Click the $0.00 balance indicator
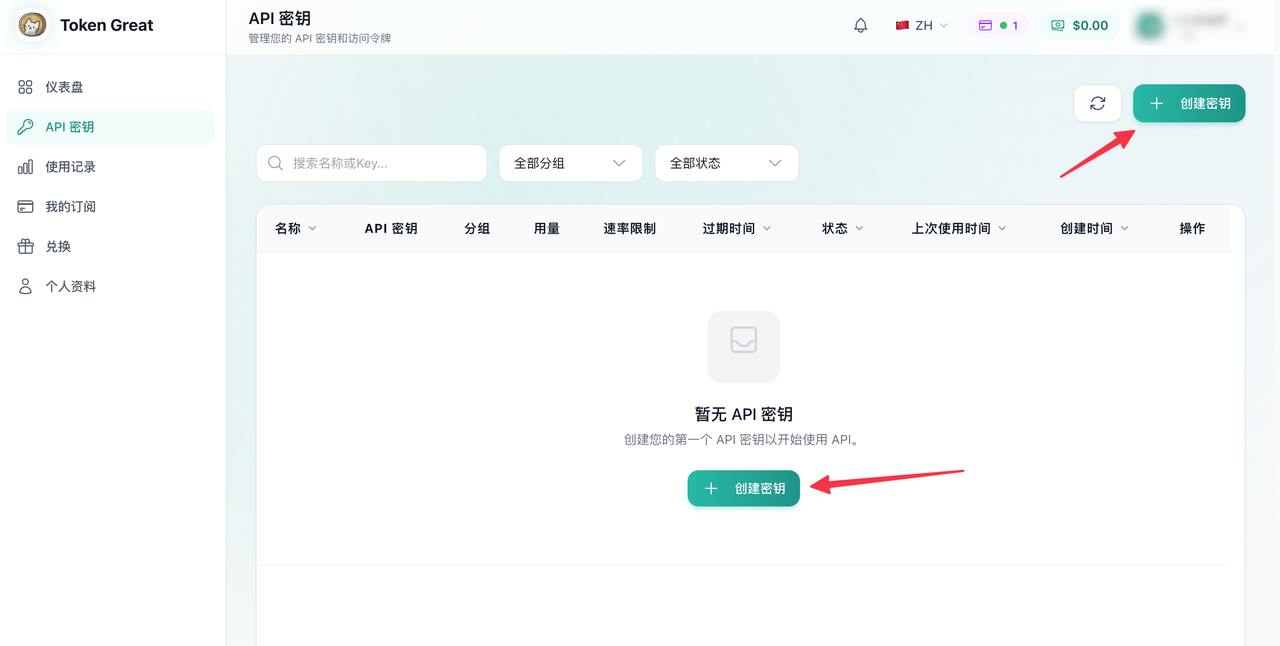Screen dimensions: 1280x646 tap(1079, 26)
